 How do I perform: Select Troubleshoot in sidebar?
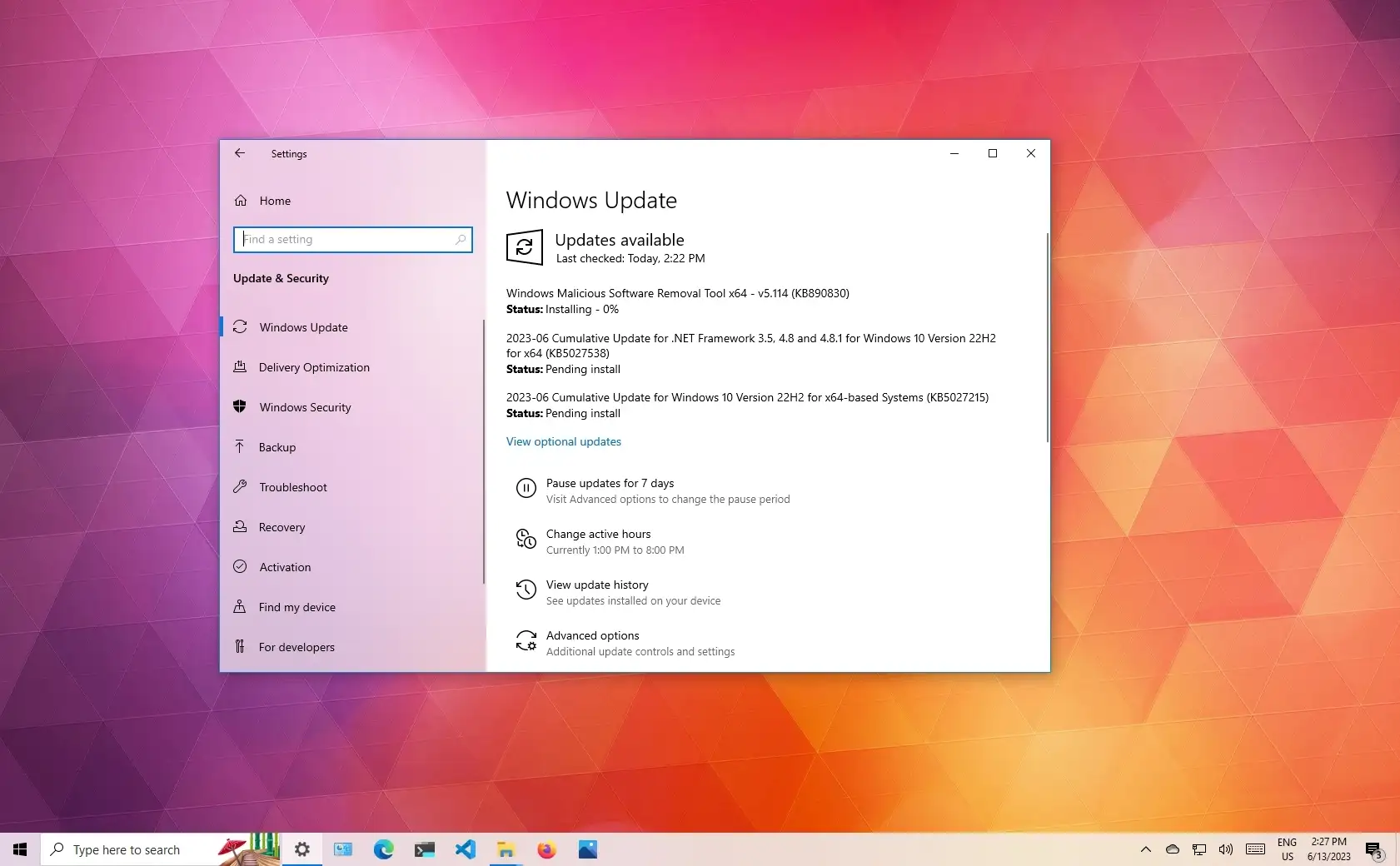pyautogui.click(x=352, y=487)
